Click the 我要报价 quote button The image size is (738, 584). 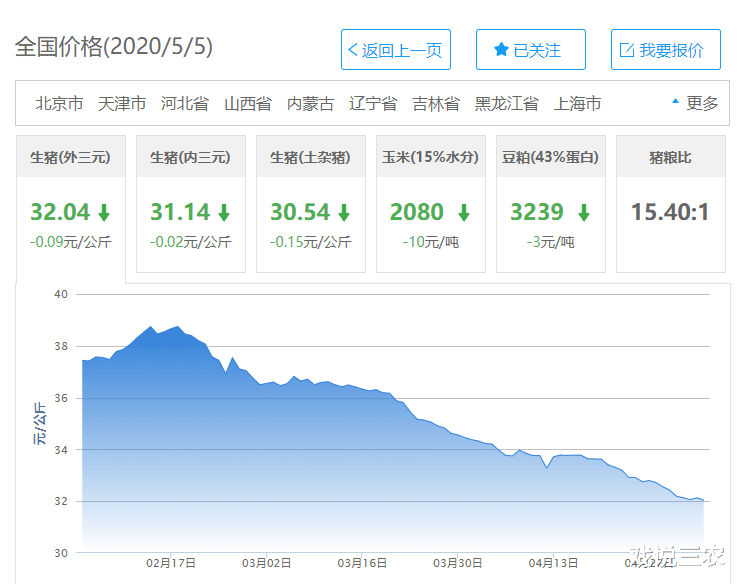[x=666, y=49]
